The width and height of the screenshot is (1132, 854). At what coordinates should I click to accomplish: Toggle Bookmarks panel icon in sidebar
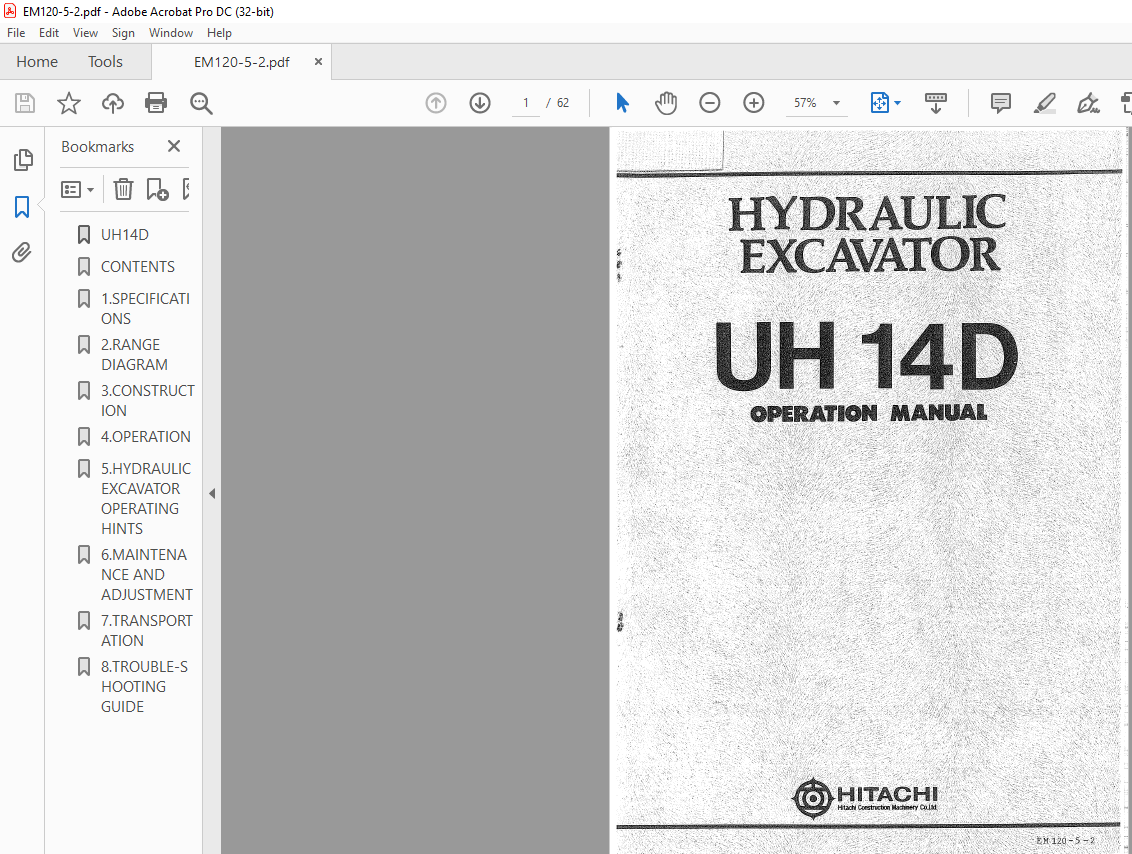(22, 207)
